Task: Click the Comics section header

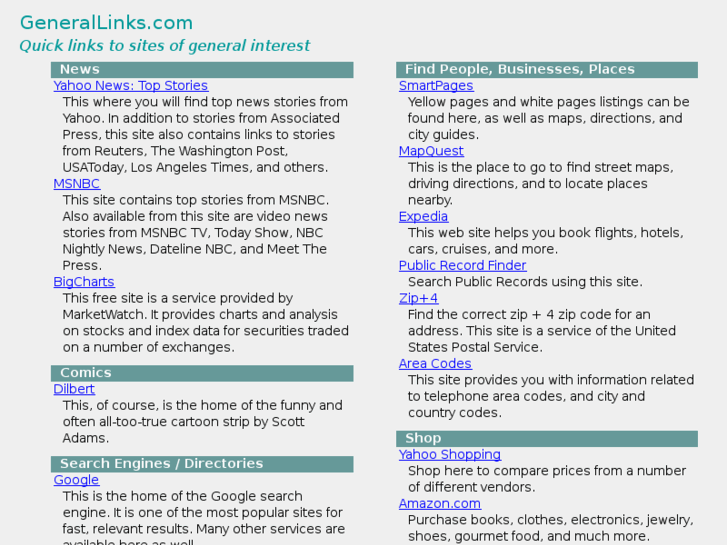Action: (x=202, y=373)
